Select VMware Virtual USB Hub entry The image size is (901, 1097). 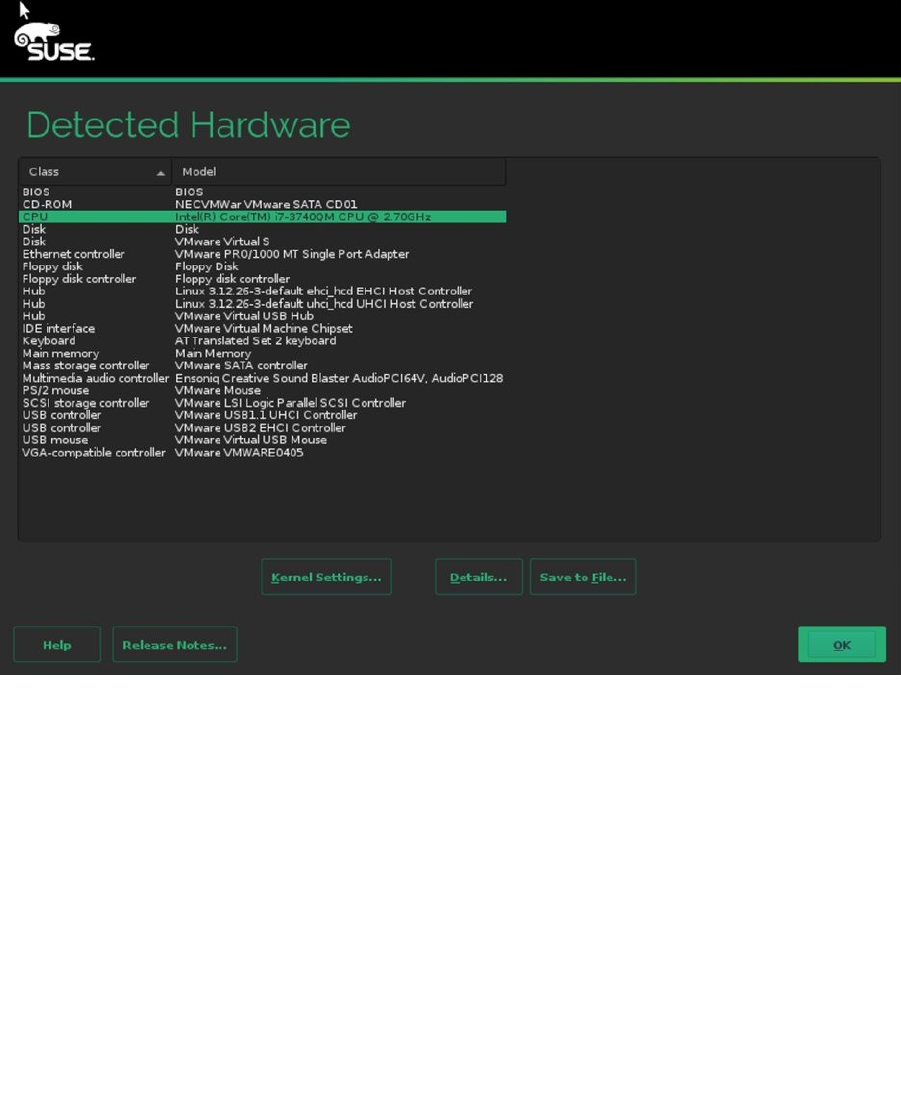tap(244, 316)
